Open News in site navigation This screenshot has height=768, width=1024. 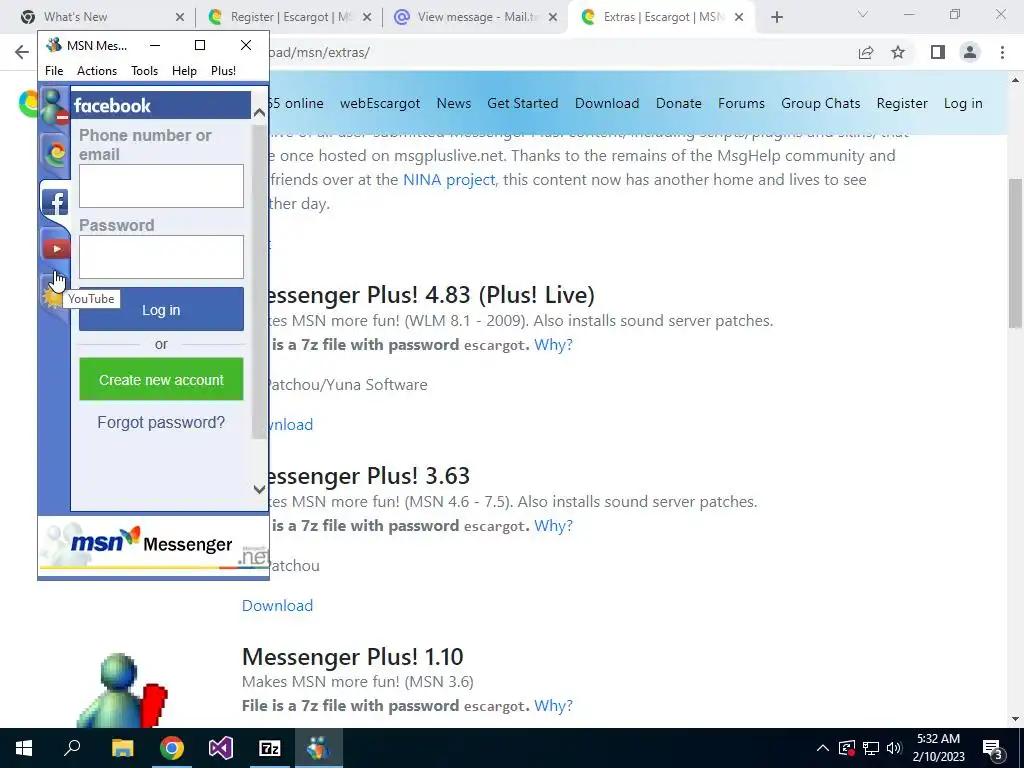pos(454,103)
